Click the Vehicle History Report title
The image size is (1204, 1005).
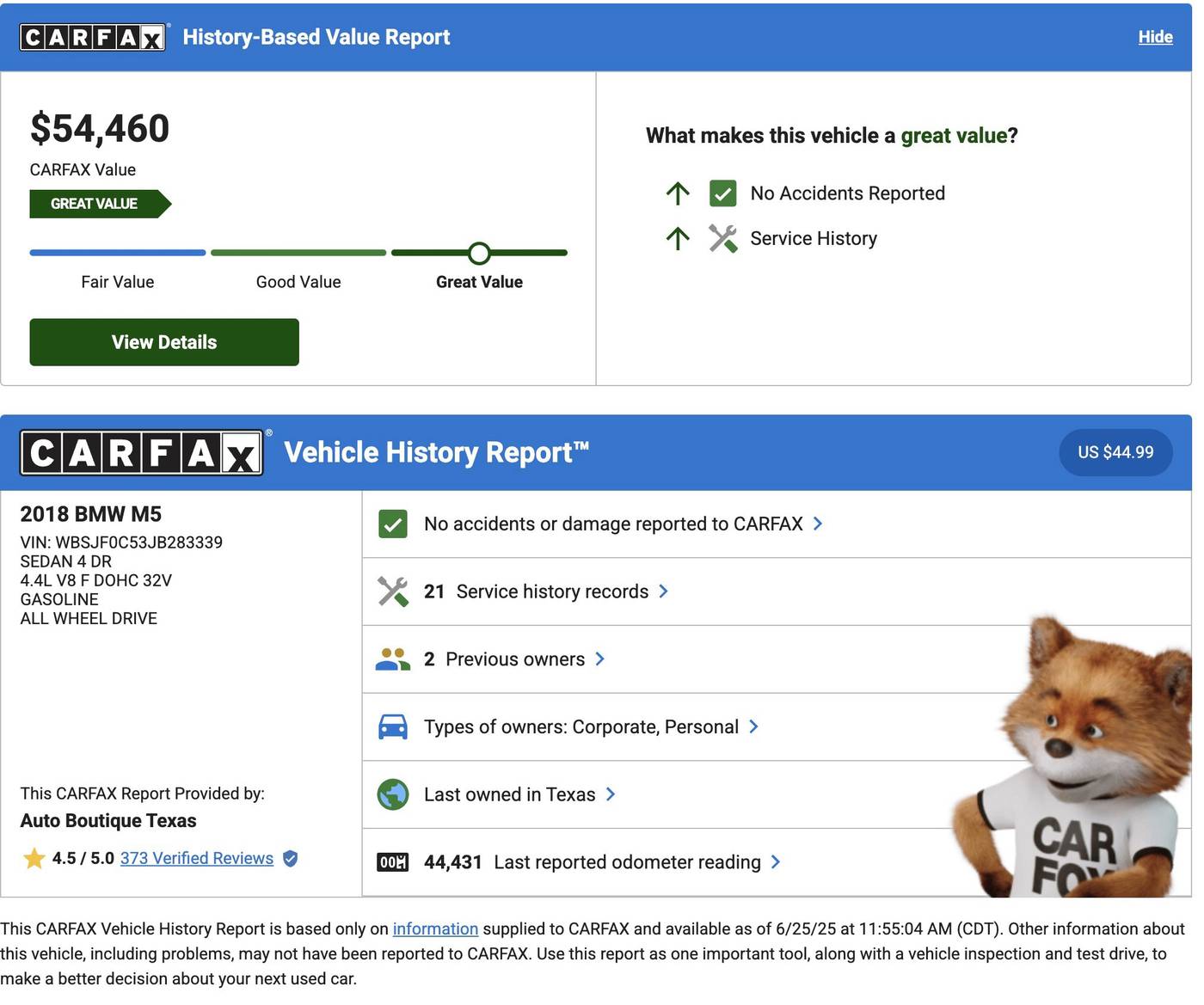(x=436, y=452)
